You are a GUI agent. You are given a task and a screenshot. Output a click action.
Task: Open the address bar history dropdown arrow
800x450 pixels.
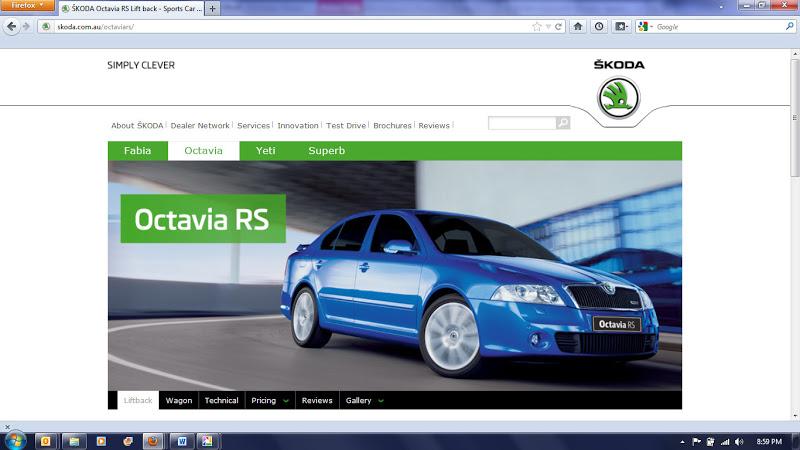pos(548,27)
